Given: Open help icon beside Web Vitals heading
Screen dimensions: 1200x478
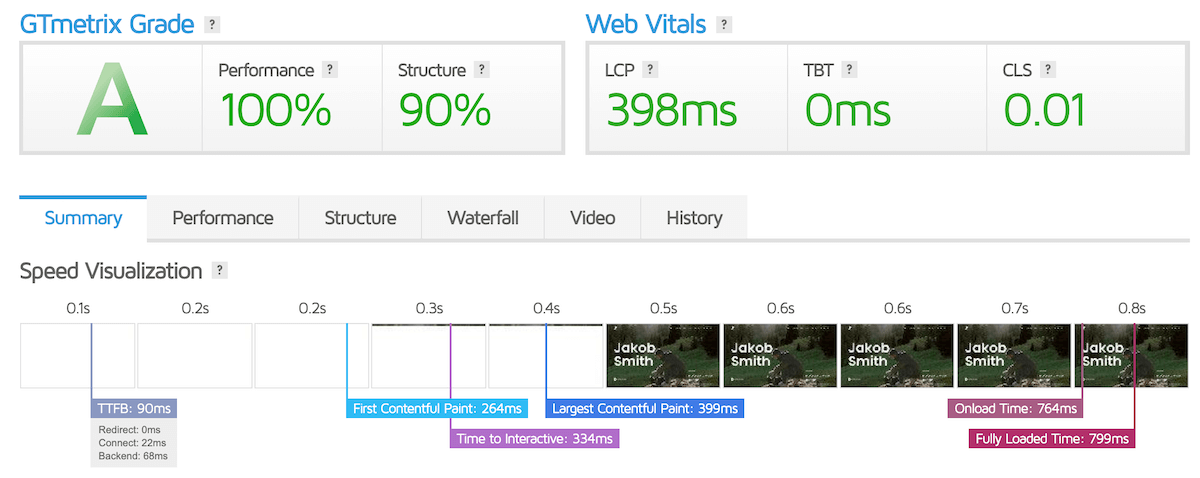Looking at the screenshot, I should 724,24.
